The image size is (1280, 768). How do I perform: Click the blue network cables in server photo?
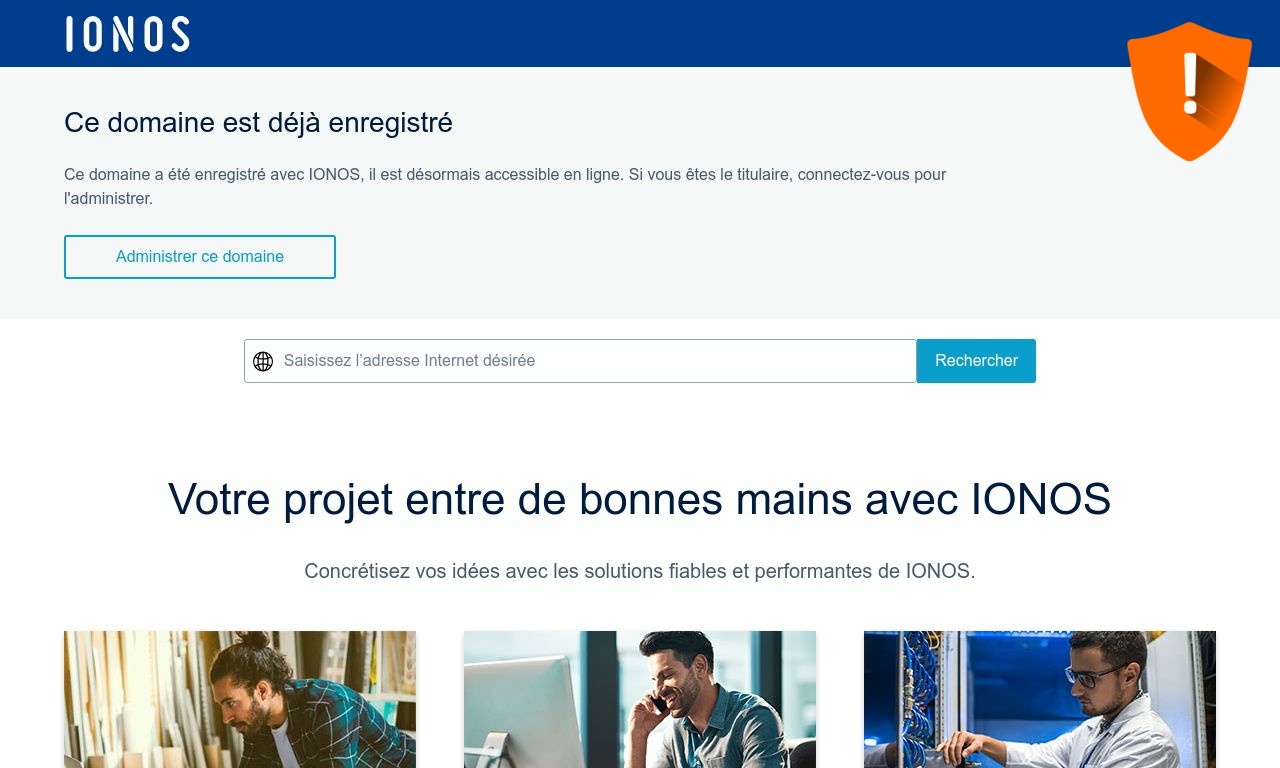coord(912,690)
